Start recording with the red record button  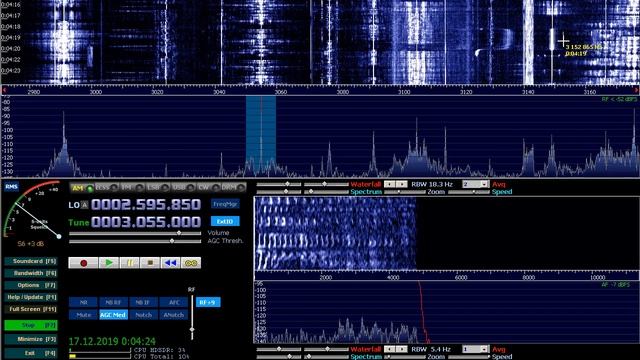point(83,263)
